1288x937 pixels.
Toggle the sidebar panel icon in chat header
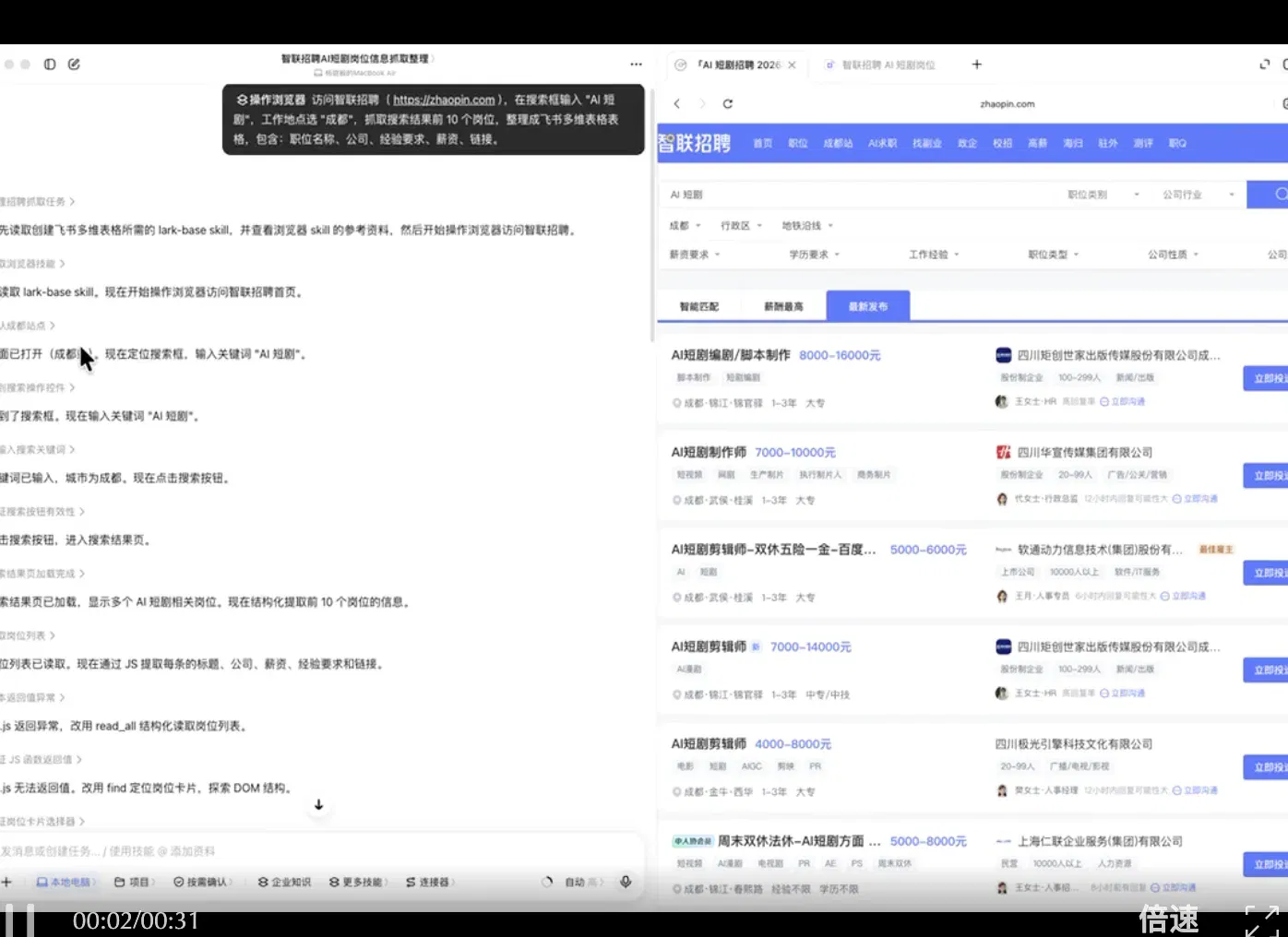pos(50,65)
